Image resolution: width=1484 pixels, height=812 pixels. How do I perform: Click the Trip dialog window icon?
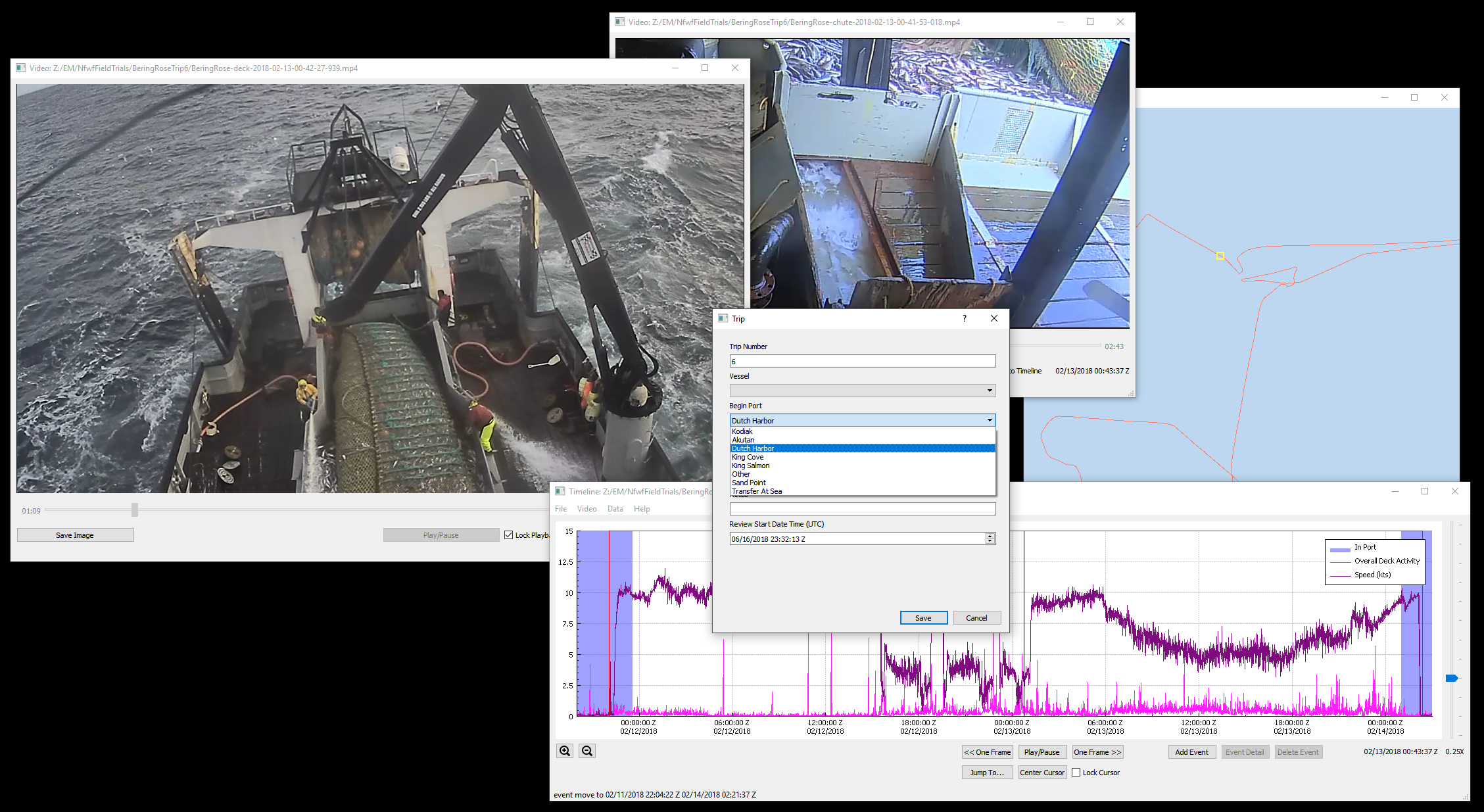tap(723, 318)
